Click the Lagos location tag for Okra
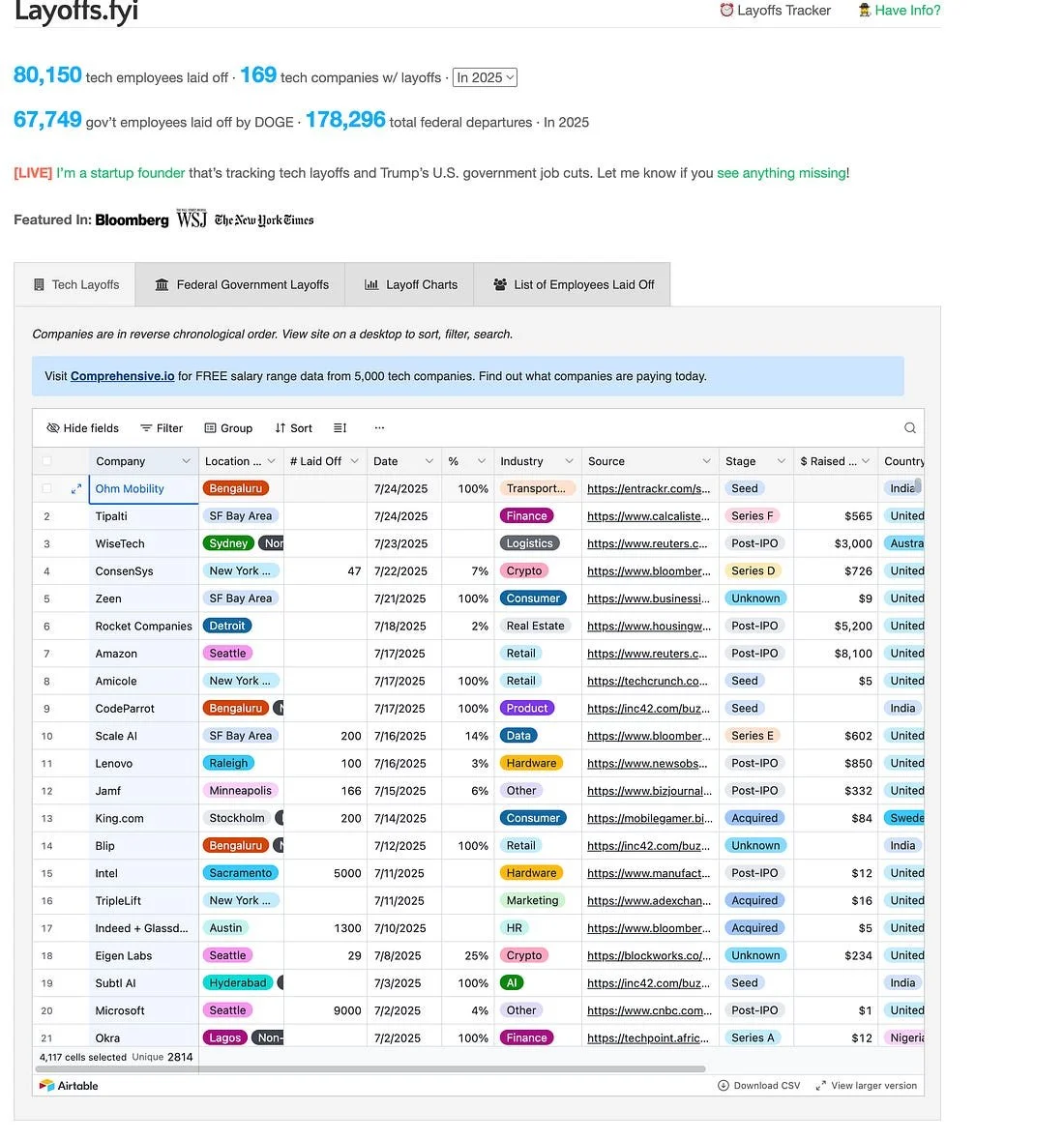Screen dimensions: 1064x1139 tap(225, 1038)
